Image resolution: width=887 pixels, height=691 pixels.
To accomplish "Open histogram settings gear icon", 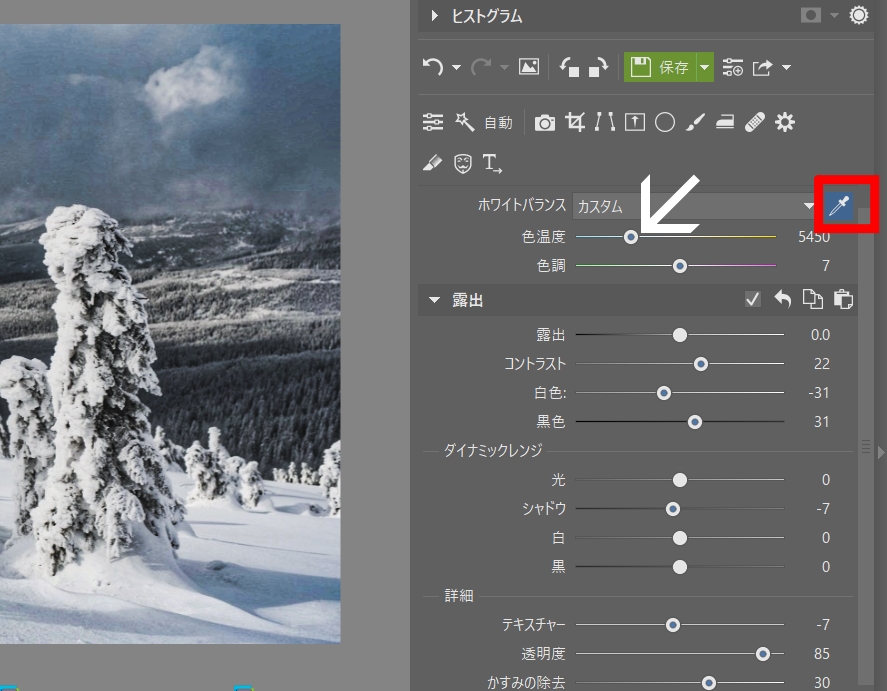I will click(x=858, y=15).
